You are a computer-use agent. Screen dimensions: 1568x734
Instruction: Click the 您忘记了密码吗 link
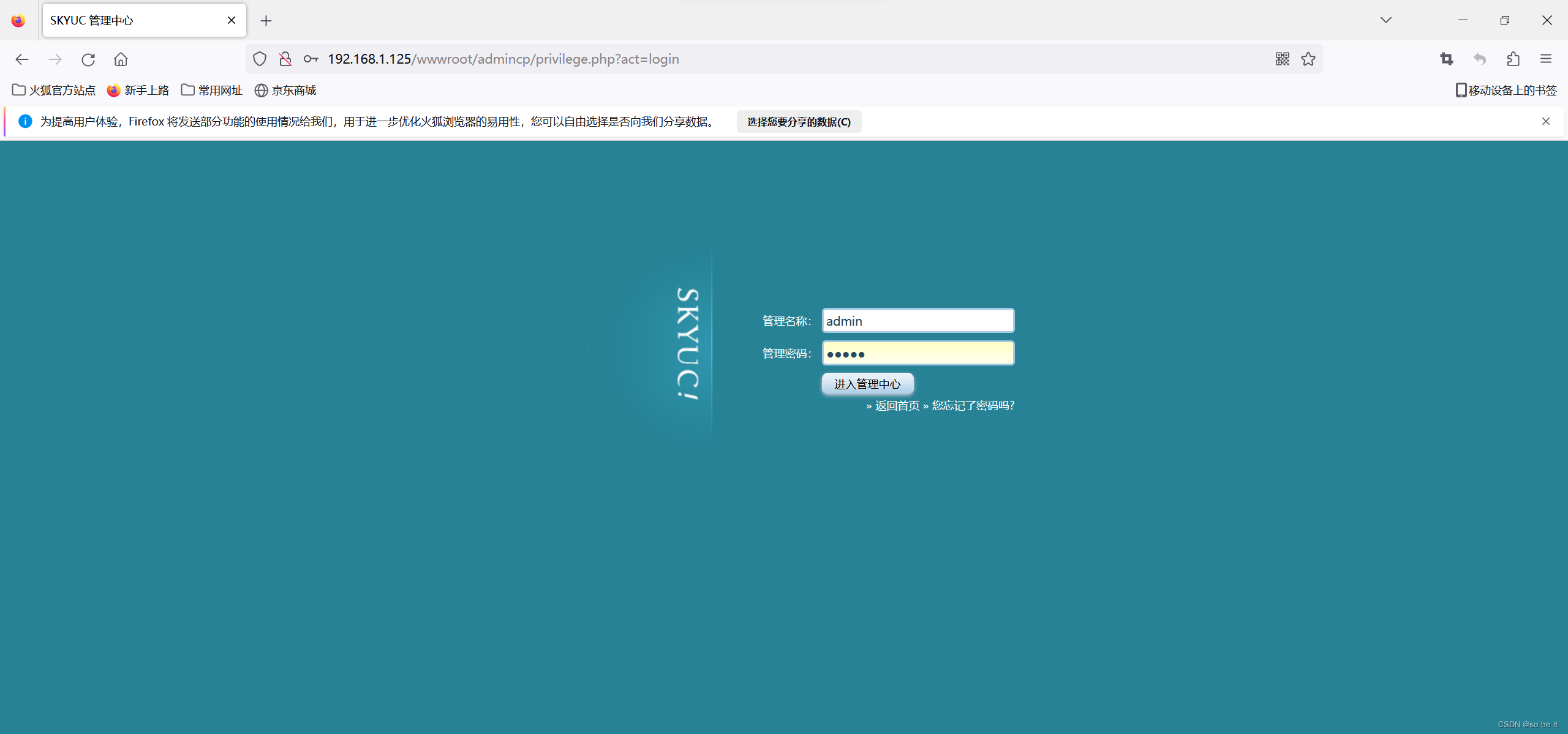tap(973, 405)
